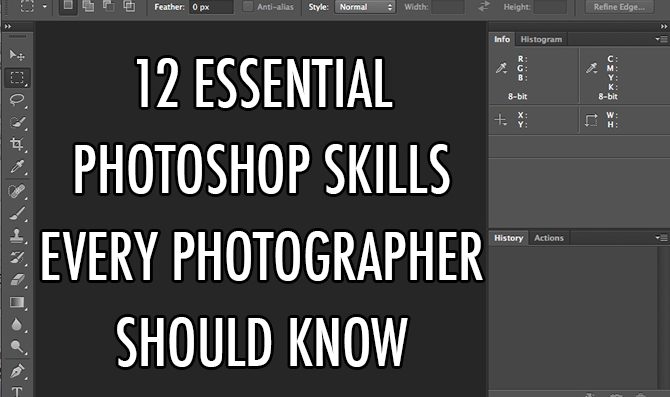The width and height of the screenshot is (670, 397).
Task: Select the Eyedropper tool in the toolbox
Action: click(x=17, y=167)
